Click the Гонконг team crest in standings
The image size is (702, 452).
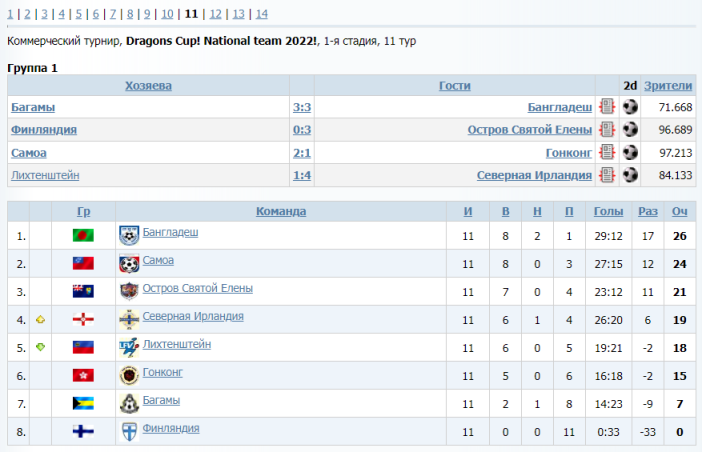[129, 375]
